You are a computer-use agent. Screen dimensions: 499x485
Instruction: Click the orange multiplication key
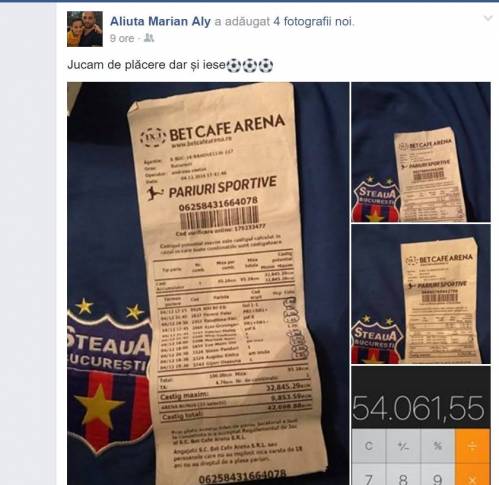pyautogui.click(x=473, y=475)
